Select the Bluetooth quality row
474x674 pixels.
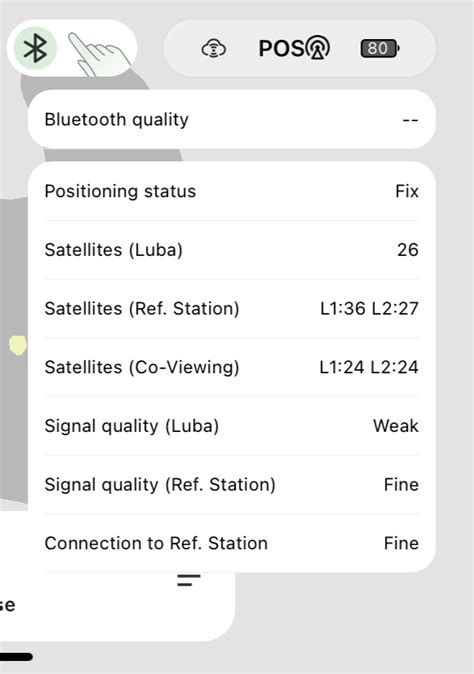(232, 119)
